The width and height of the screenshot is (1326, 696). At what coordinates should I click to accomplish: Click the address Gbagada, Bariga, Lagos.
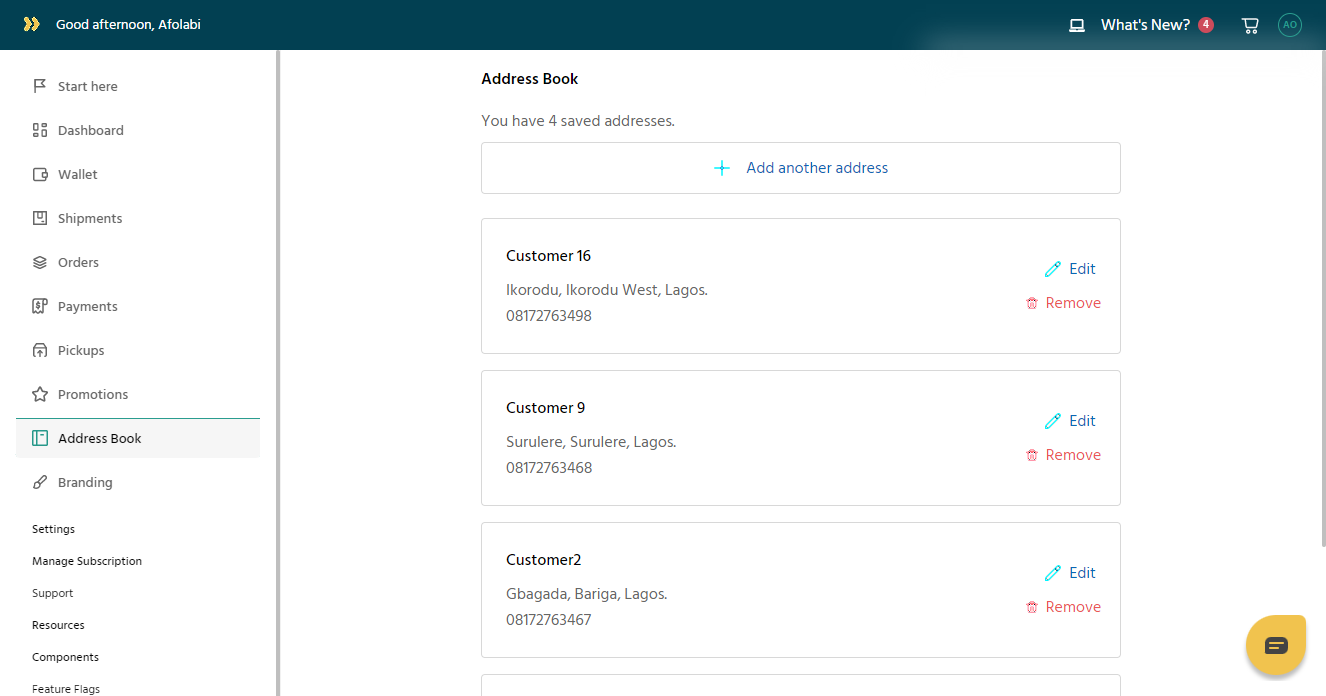point(587,594)
